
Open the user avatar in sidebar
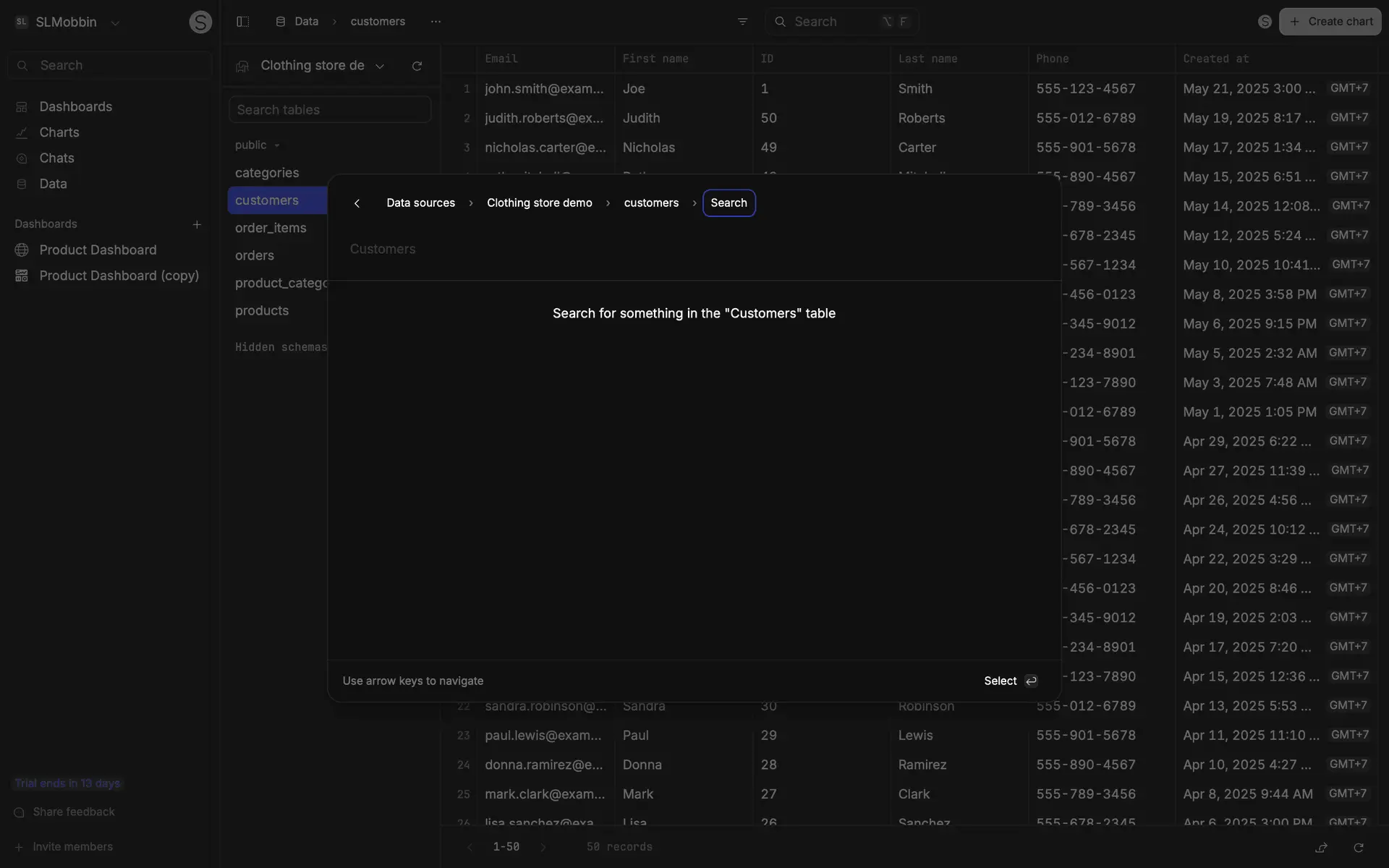pyautogui.click(x=200, y=22)
